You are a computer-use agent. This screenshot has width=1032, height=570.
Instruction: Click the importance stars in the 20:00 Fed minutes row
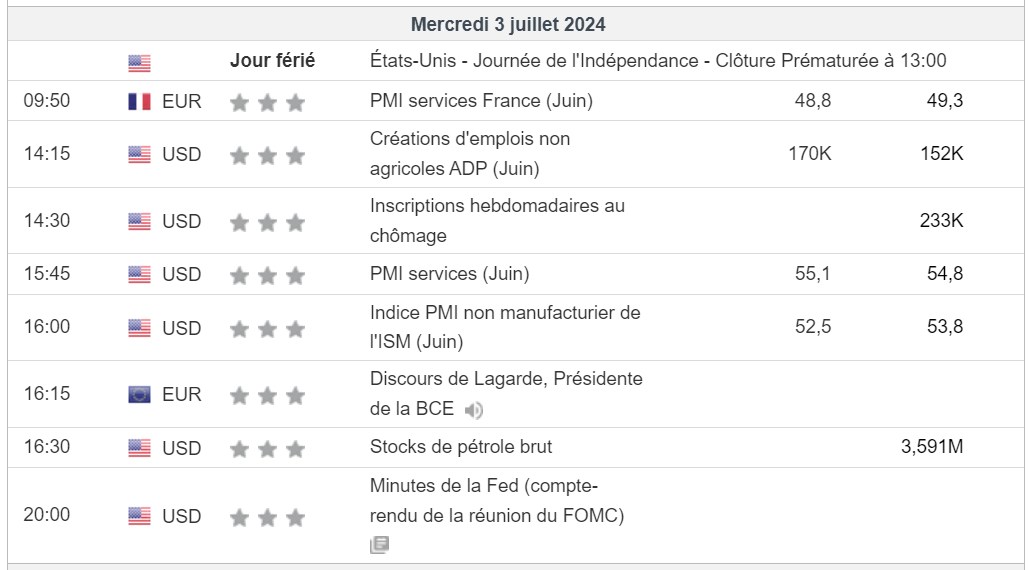click(x=267, y=517)
